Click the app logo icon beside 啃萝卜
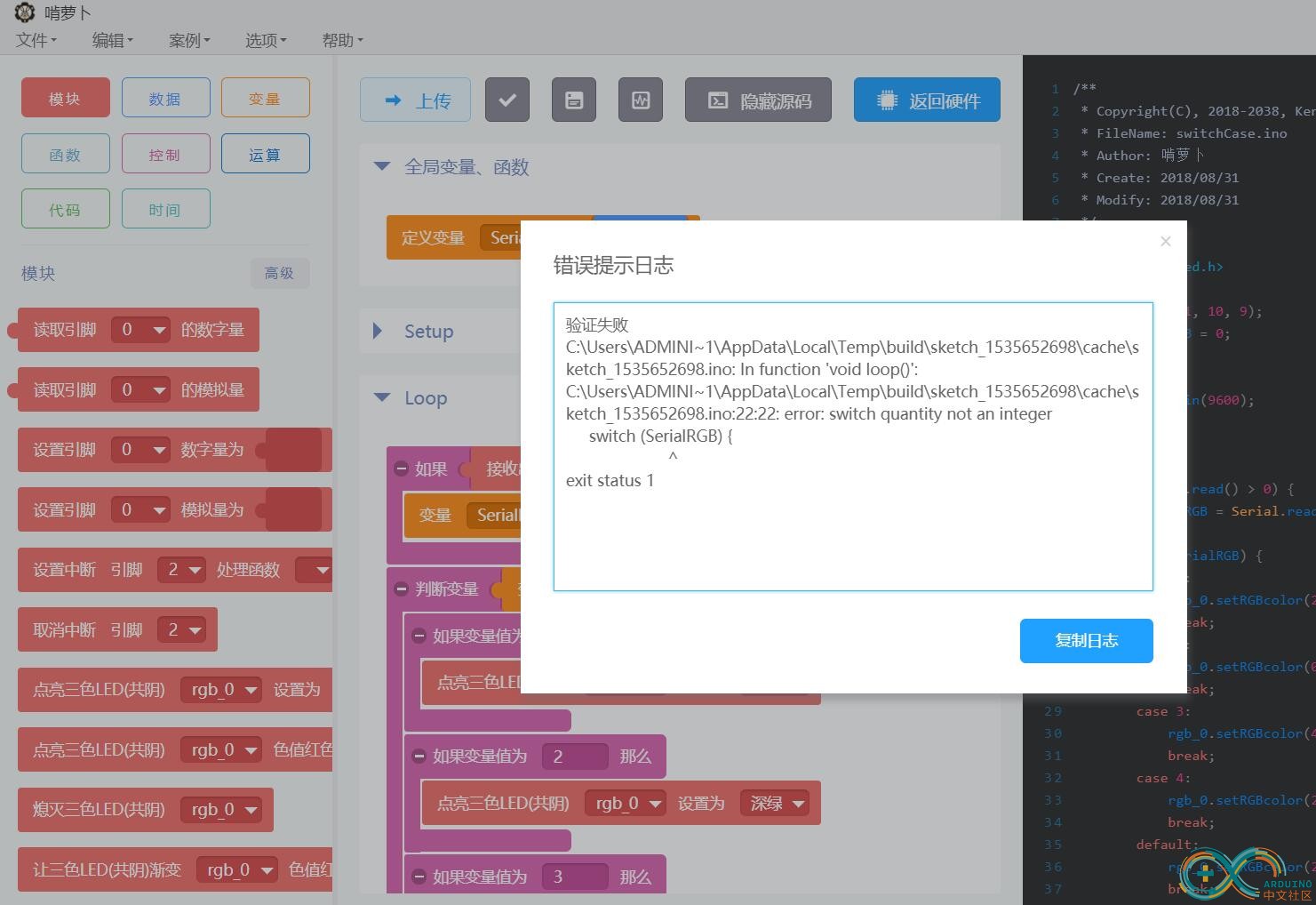1316x905 pixels. coord(25,12)
